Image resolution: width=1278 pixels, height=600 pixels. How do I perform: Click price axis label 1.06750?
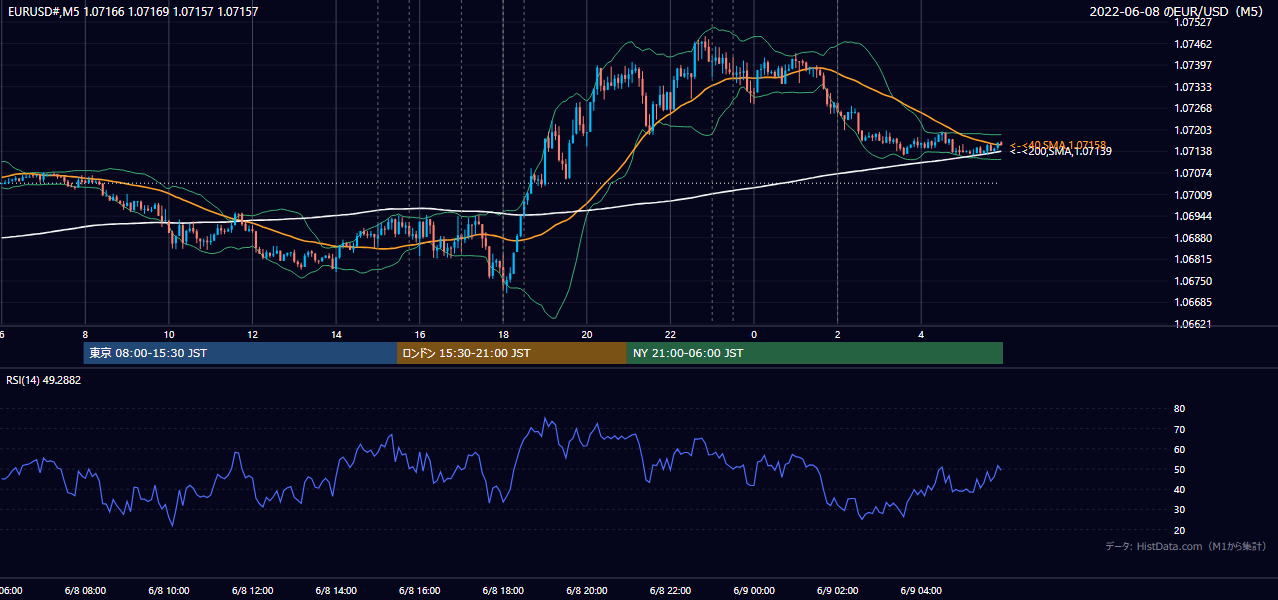coord(1193,281)
